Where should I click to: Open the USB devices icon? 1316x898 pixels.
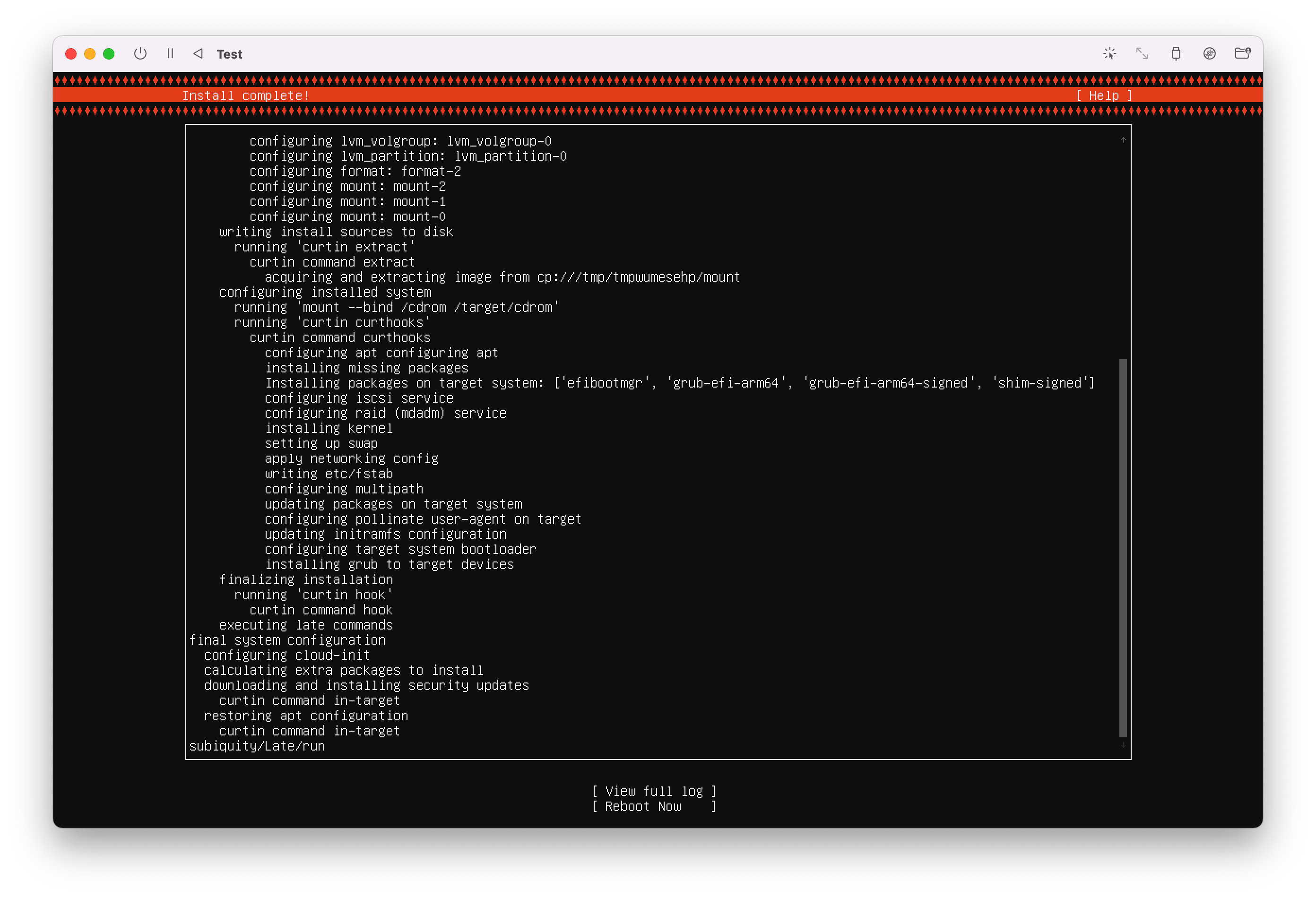coord(1176,54)
